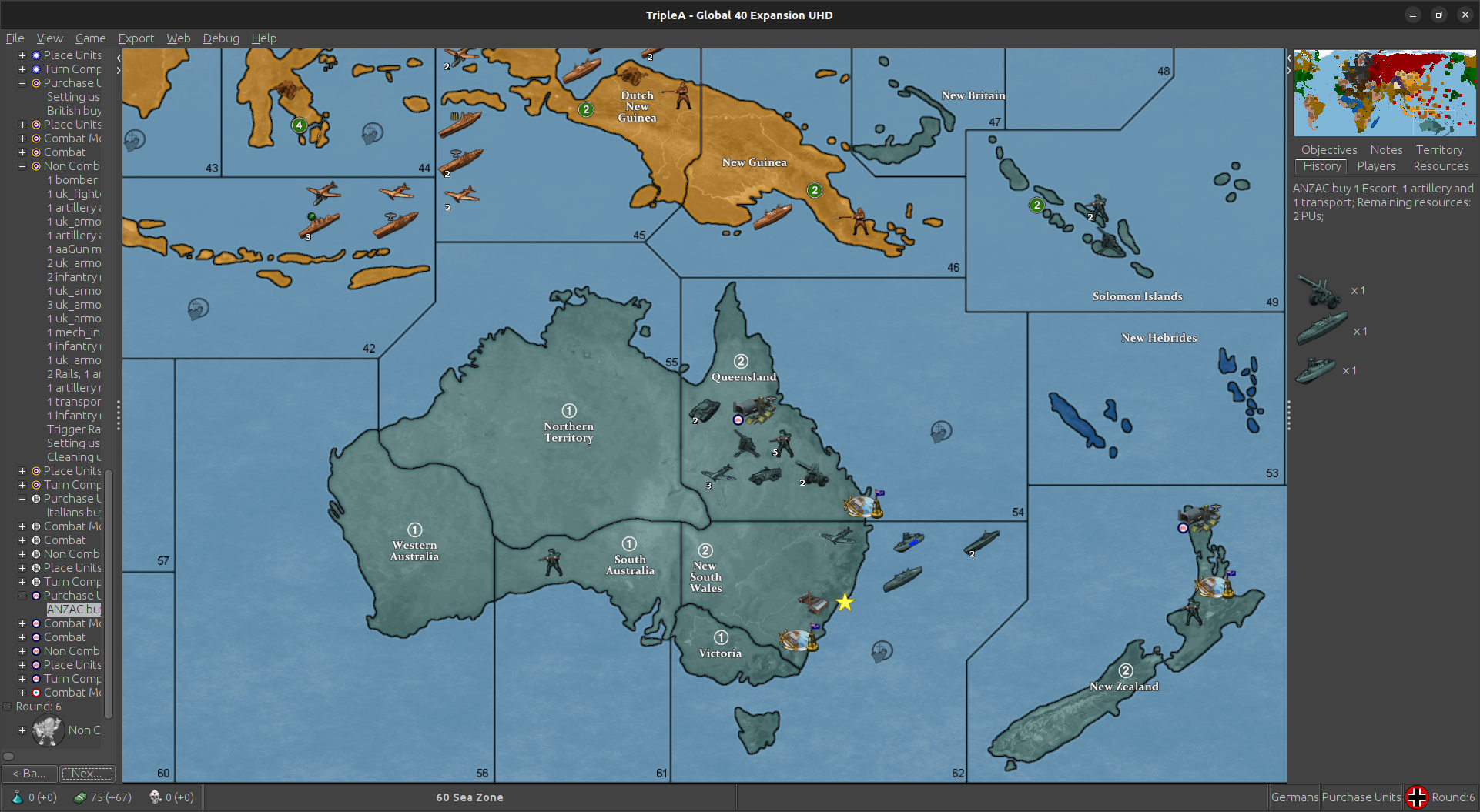Click the artillery unit icon in History panel

click(x=1318, y=291)
